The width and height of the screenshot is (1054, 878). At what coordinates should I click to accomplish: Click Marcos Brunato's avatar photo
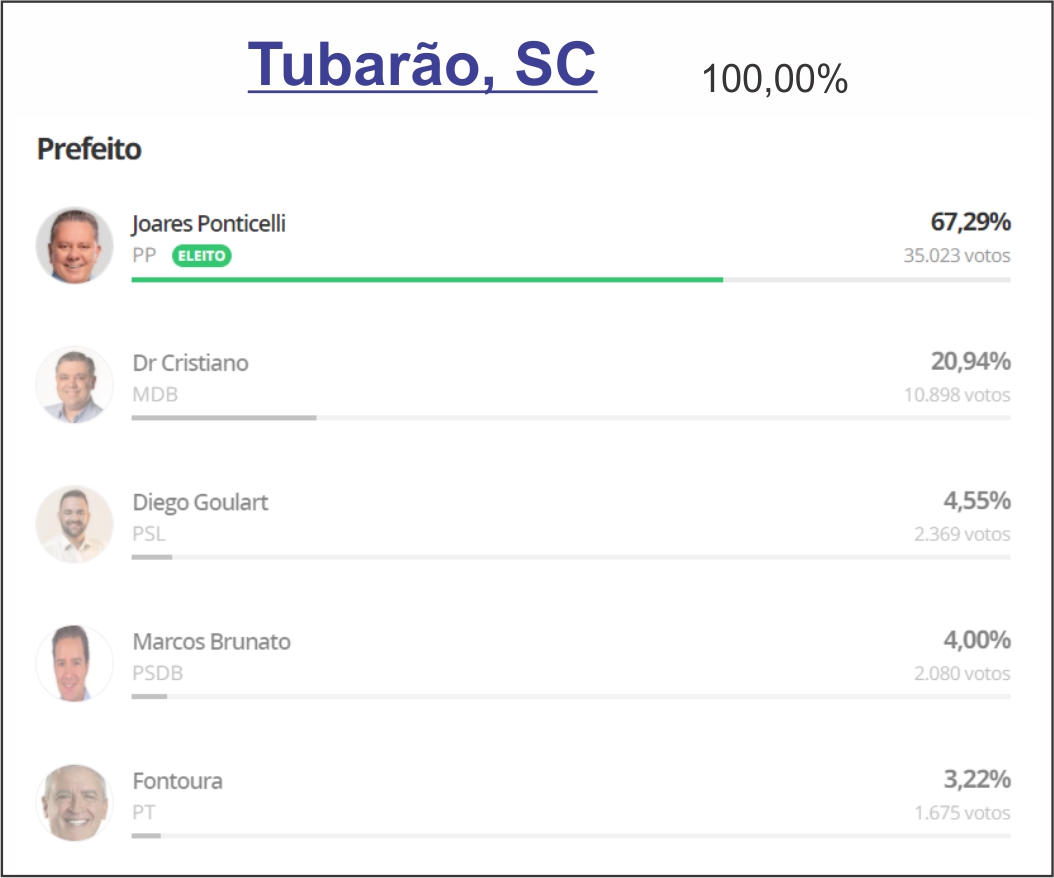[x=75, y=664]
